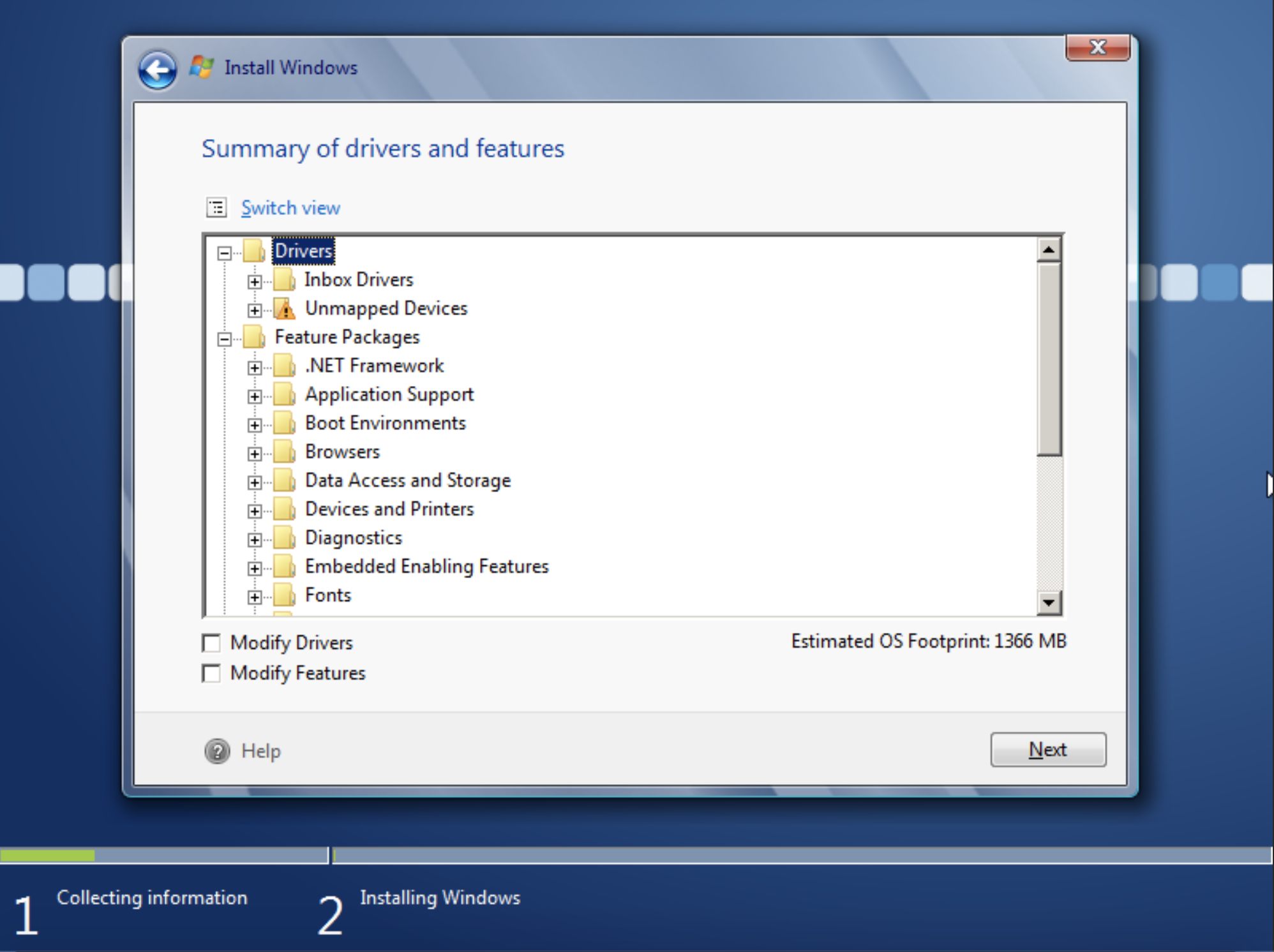Click the Help question mark icon
The image size is (1274, 952).
pos(217,751)
